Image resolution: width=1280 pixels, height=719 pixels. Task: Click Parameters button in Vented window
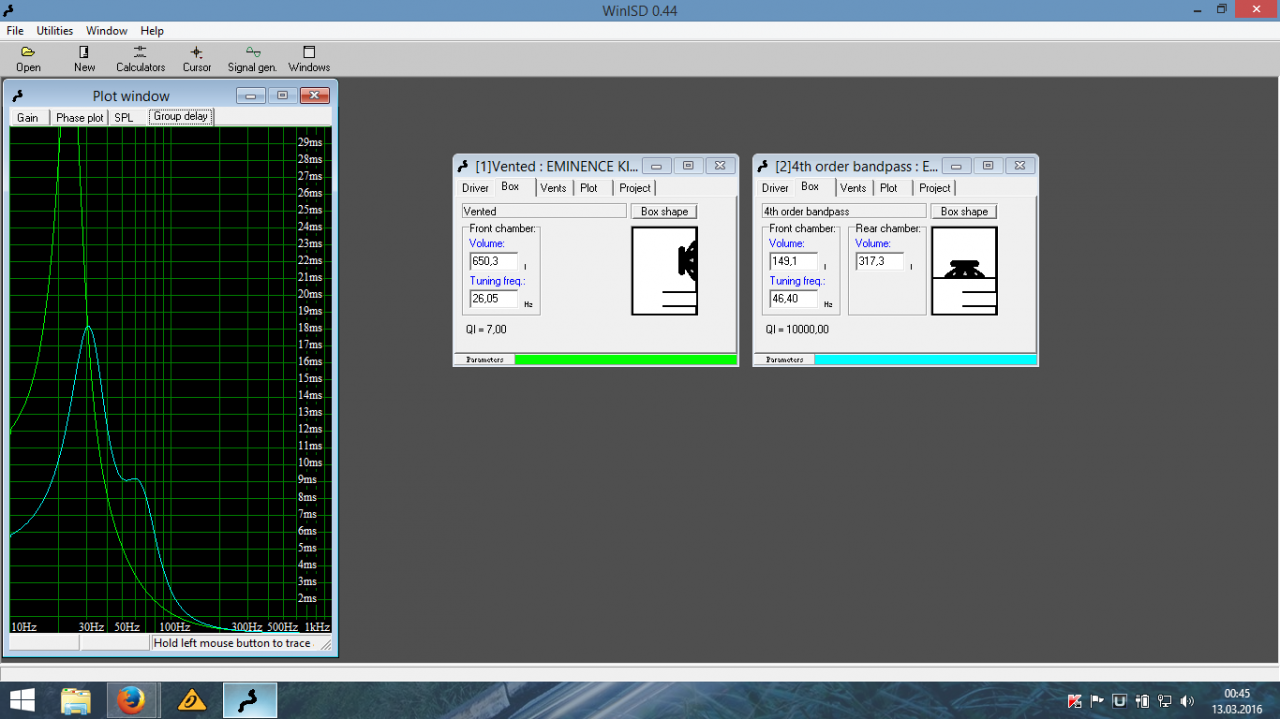485,360
